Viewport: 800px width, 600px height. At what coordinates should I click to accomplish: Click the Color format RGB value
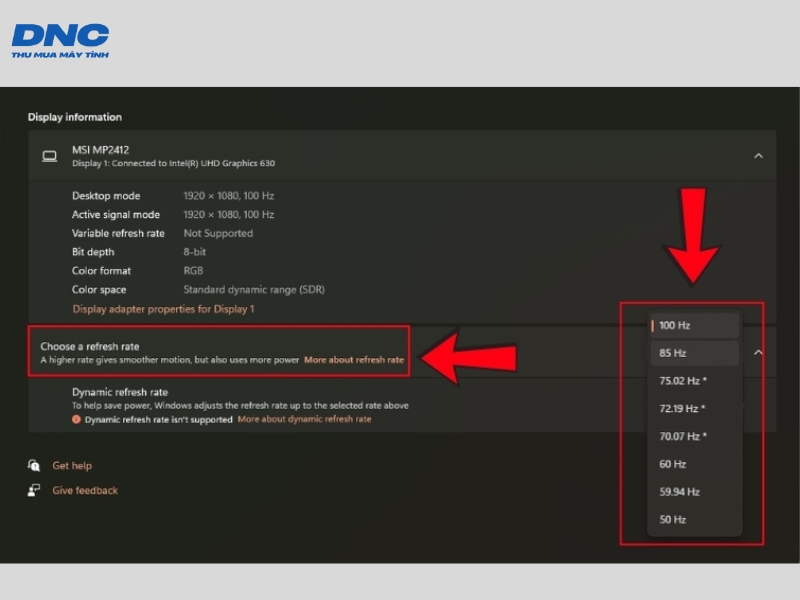193,270
